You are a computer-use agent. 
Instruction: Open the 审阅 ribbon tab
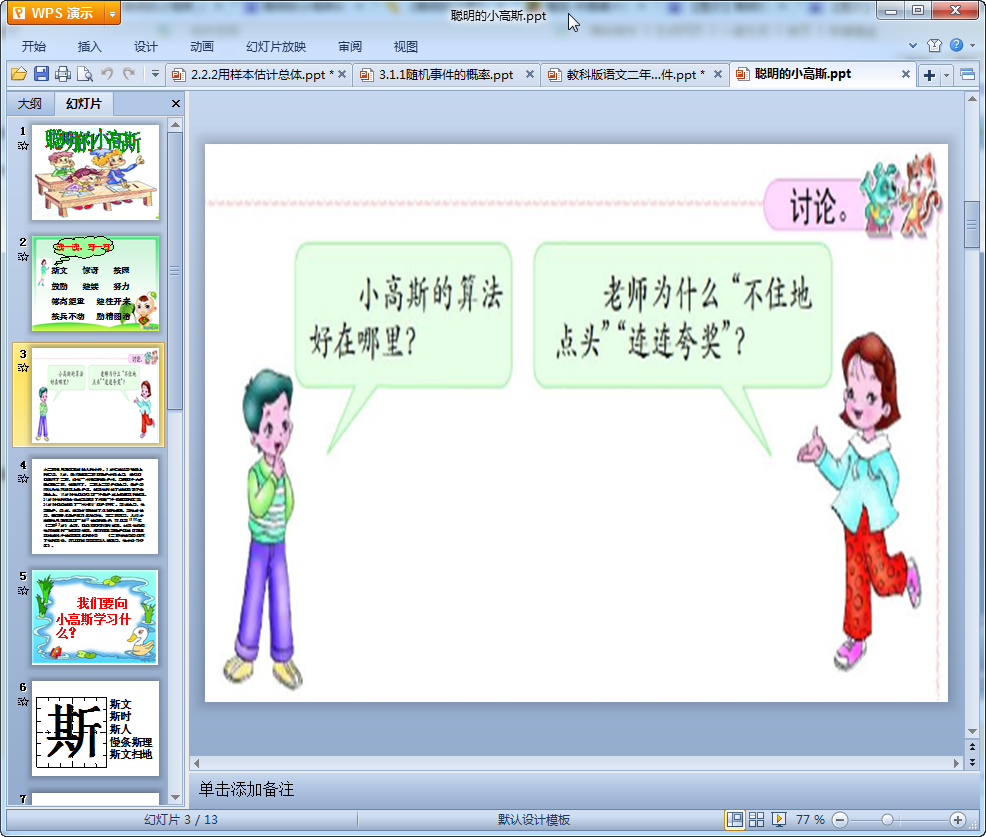click(350, 47)
